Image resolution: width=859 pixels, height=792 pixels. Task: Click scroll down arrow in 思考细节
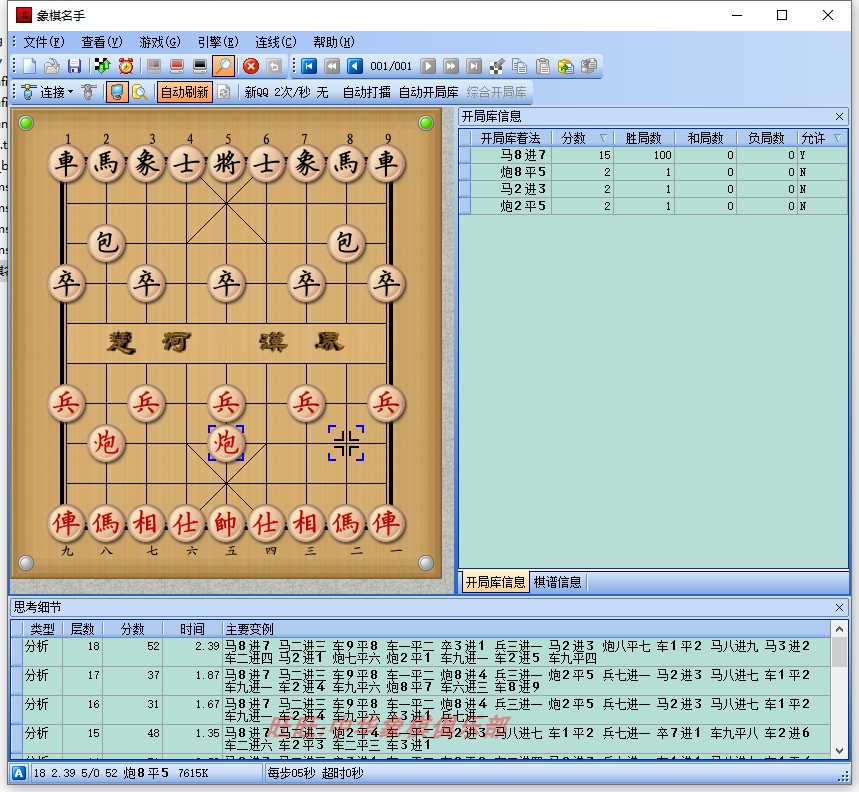(x=839, y=751)
